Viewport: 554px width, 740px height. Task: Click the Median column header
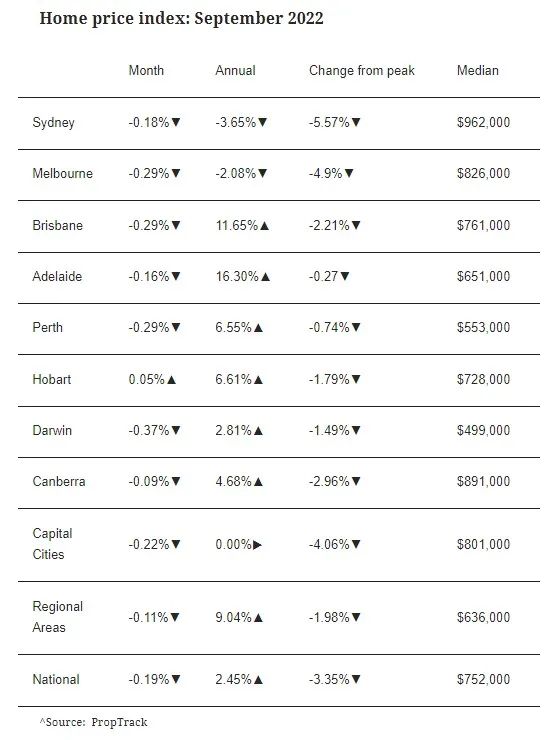(x=478, y=70)
